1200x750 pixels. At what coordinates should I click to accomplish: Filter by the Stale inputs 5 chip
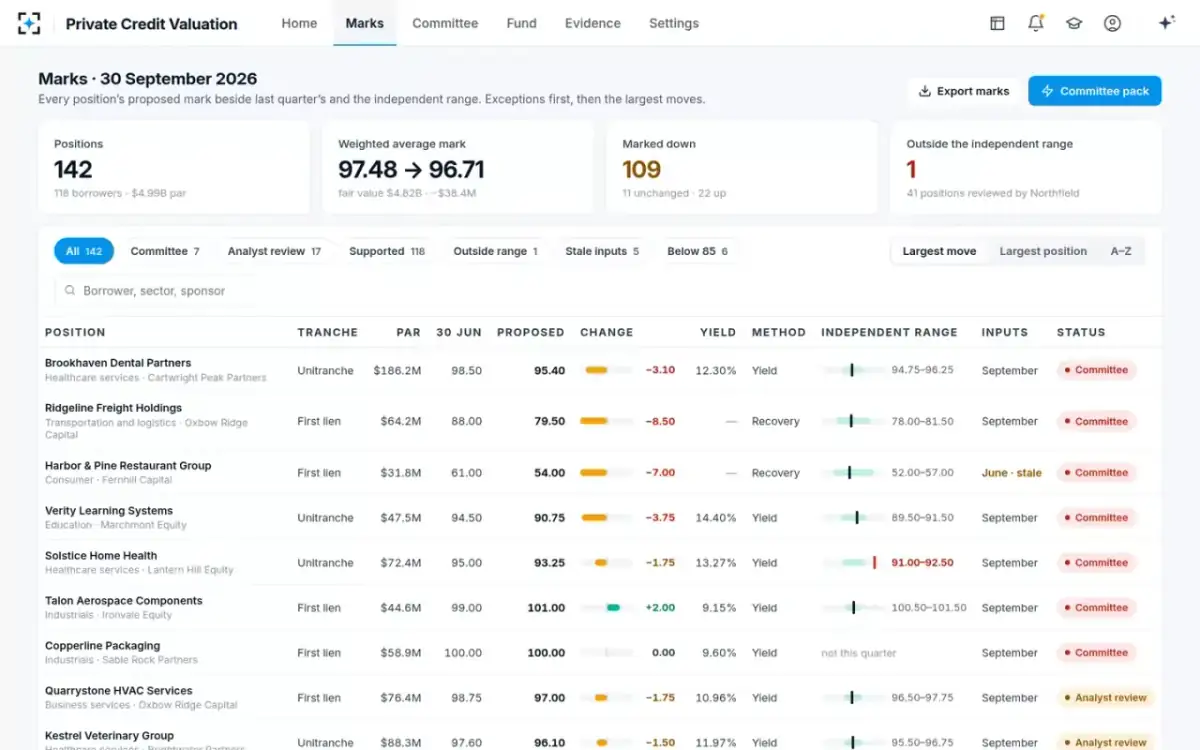coord(602,251)
